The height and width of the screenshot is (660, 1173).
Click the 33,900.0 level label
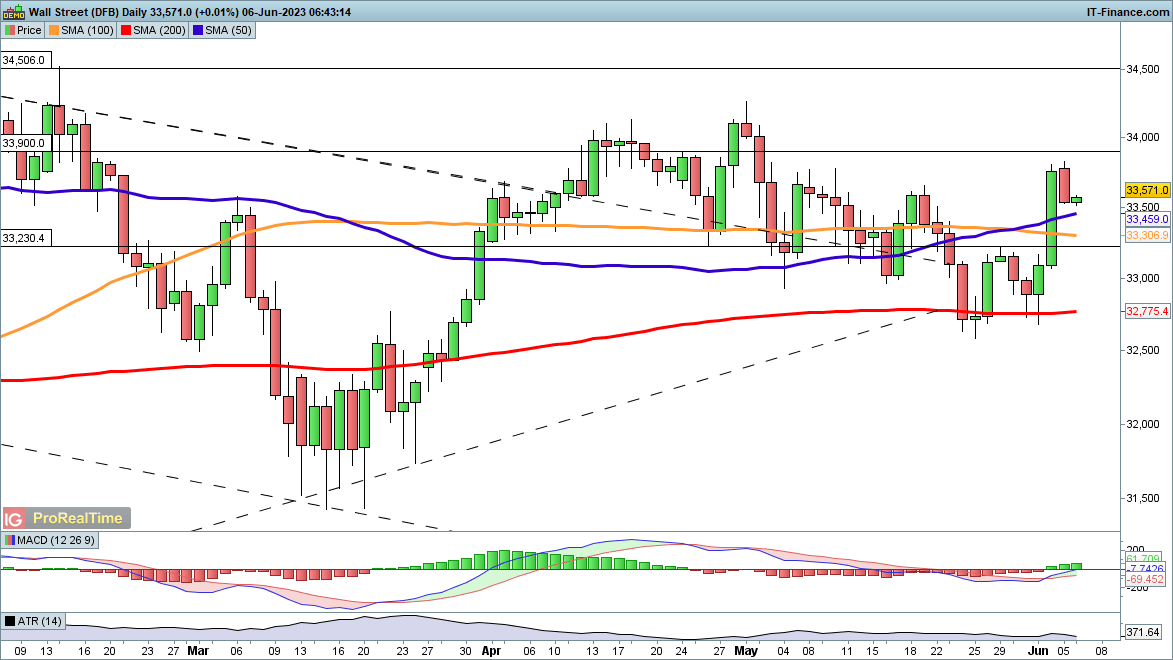pyautogui.click(x=24, y=144)
